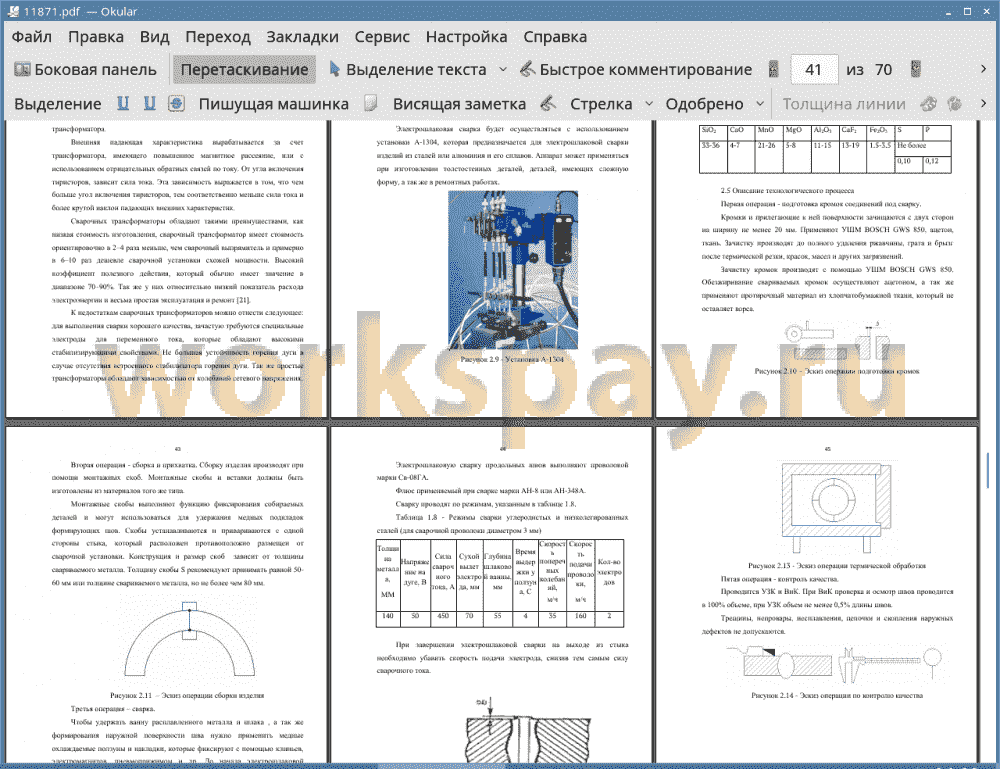Select the Стрелка arrow annotation tool
Screen dimensions: 1000x769
(x=601, y=104)
